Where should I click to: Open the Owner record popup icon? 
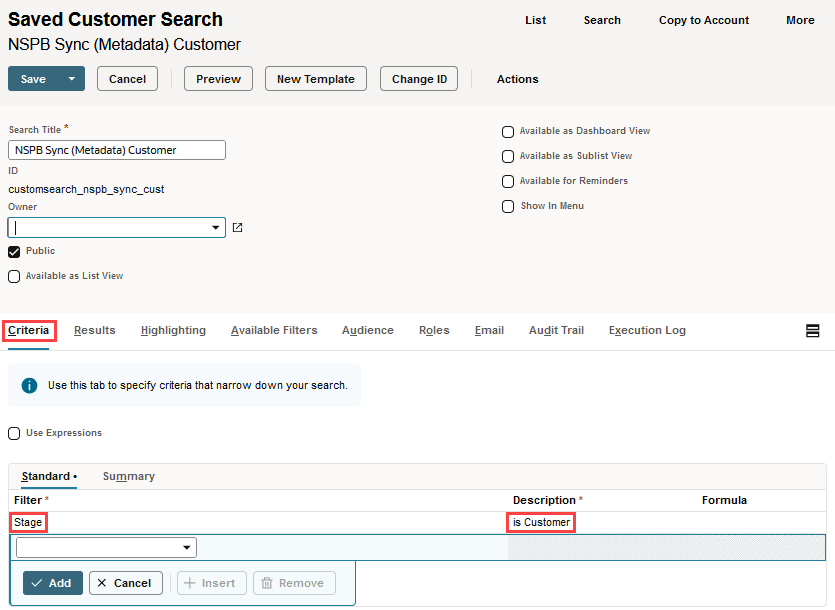pos(238,228)
